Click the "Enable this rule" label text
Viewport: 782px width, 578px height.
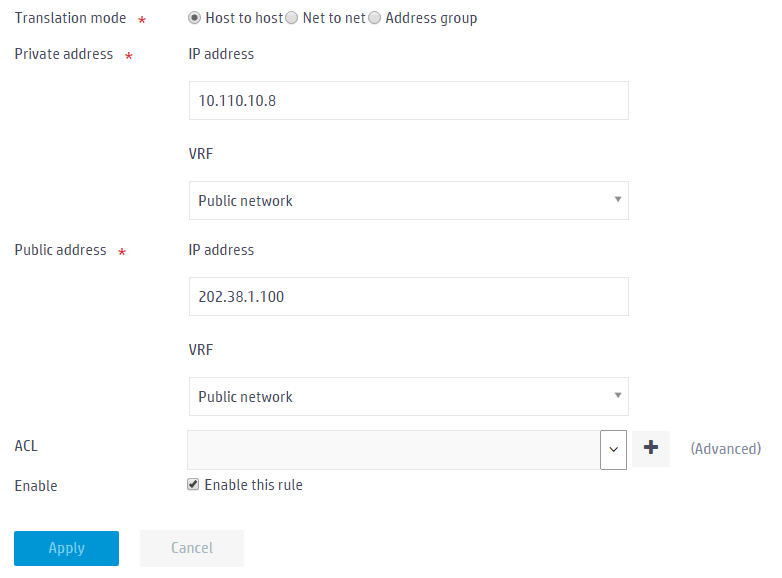coord(253,485)
